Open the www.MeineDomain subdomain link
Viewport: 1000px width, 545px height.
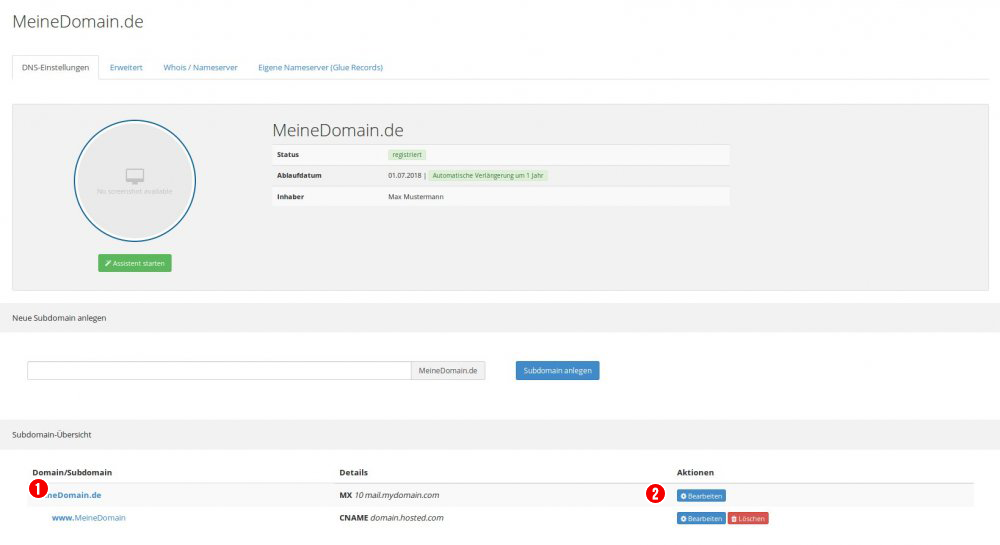(x=89, y=518)
